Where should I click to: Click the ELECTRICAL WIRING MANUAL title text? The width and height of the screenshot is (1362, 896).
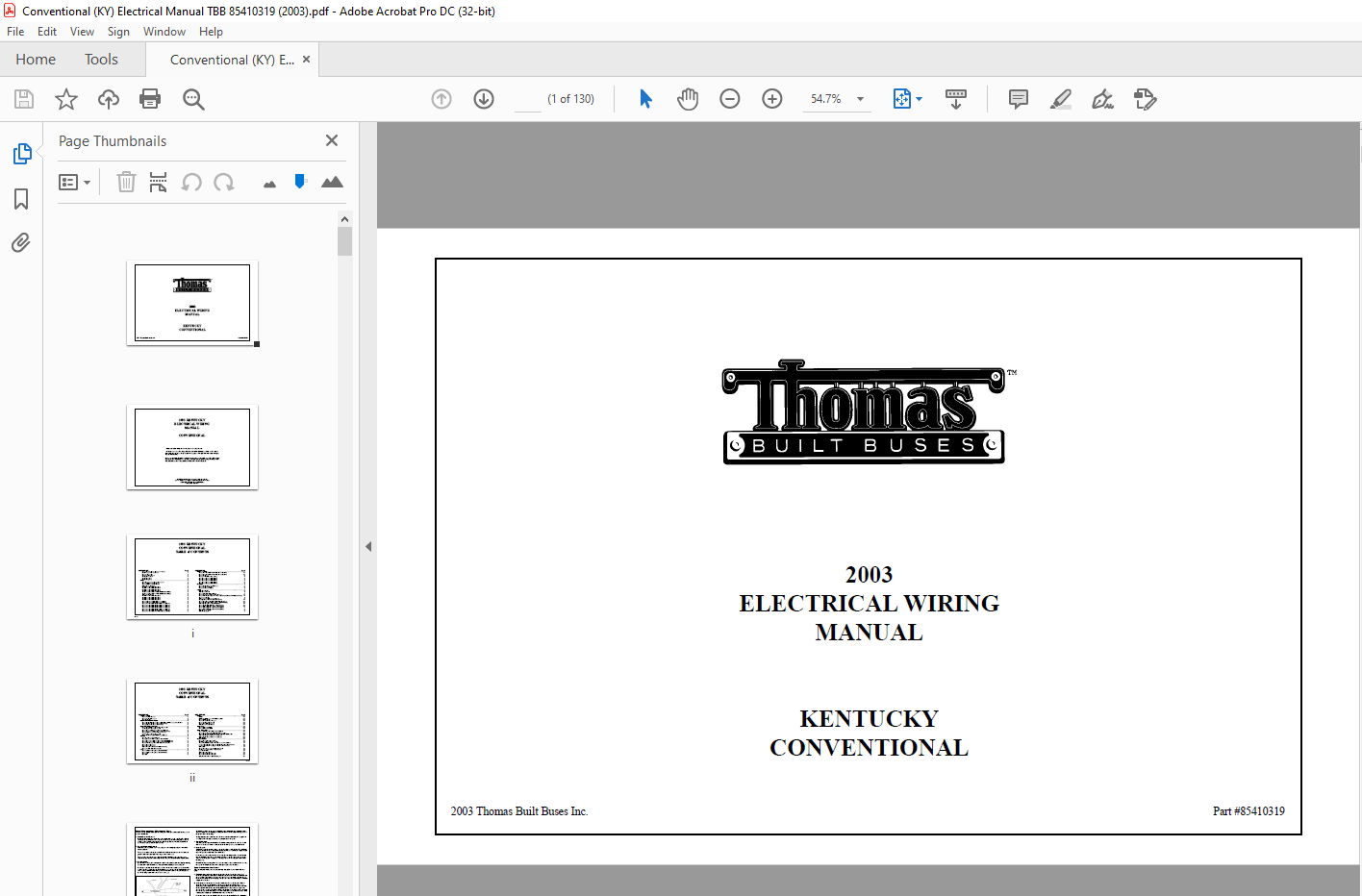[x=869, y=618]
